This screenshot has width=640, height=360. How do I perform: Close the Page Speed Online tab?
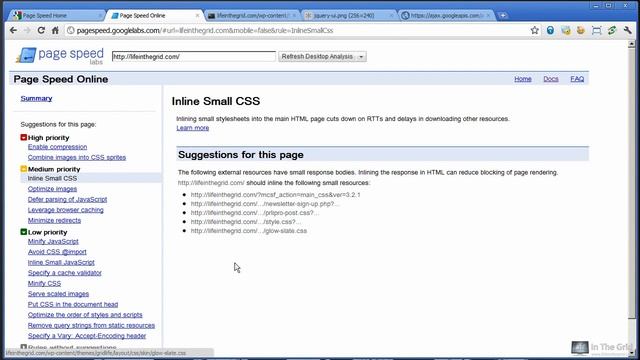point(198,16)
